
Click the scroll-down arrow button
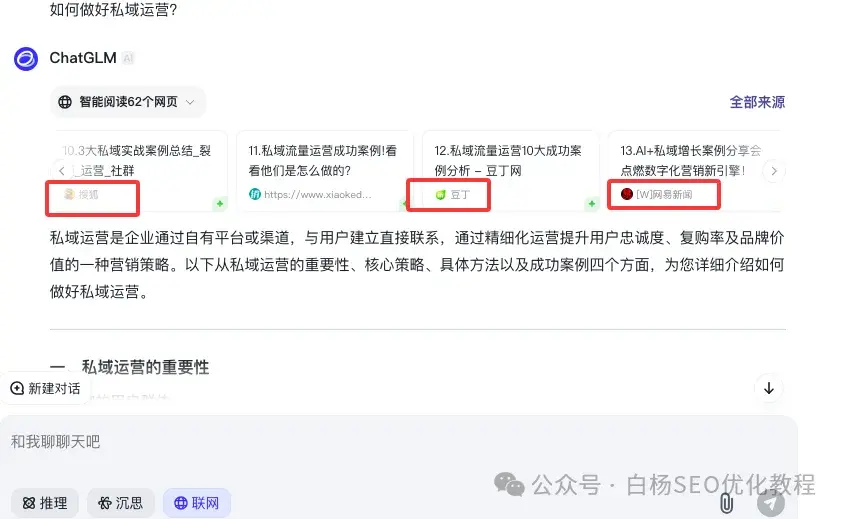pos(769,388)
